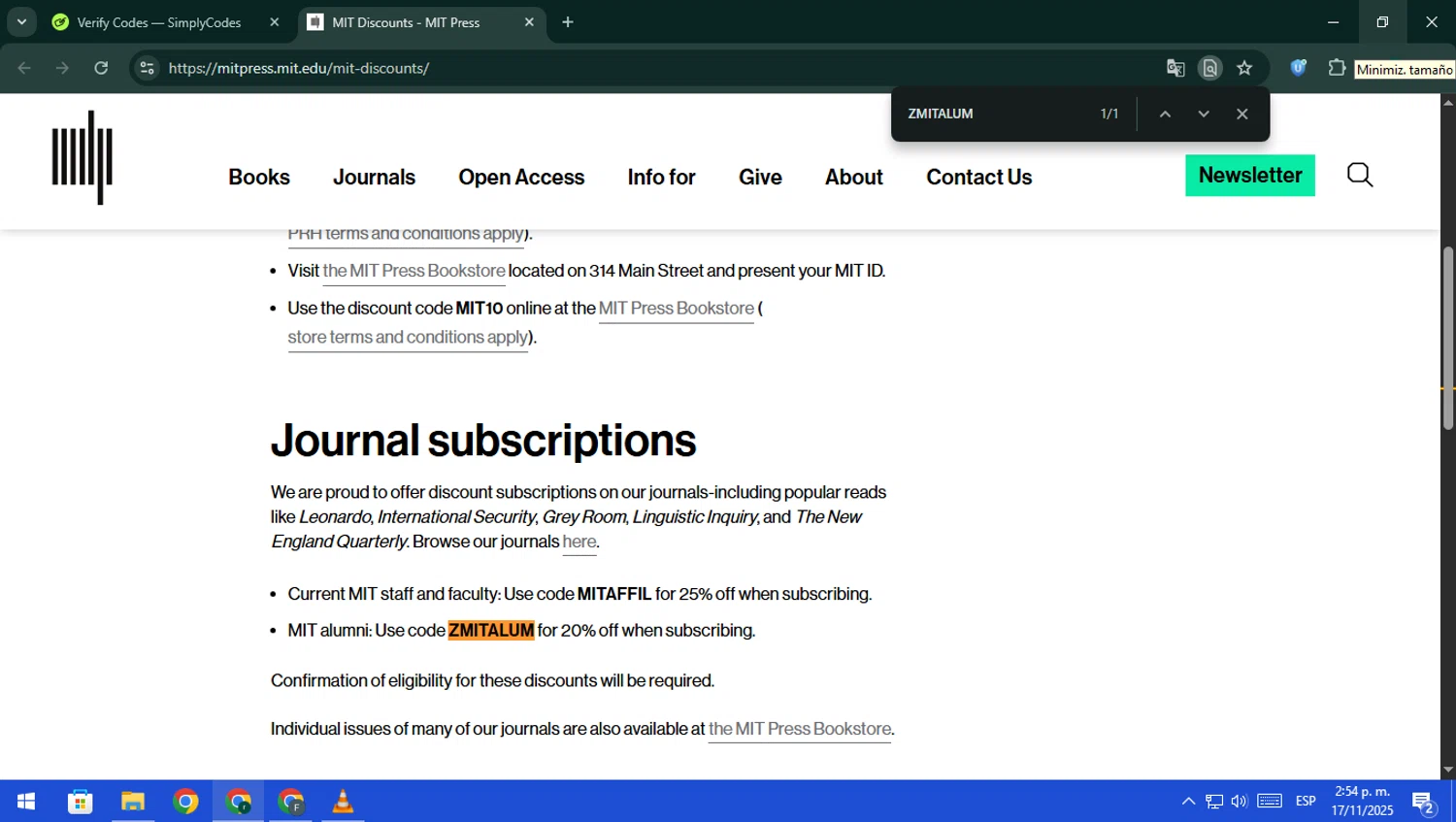Screen dimensions: 1456x822
Task: Open 'the MIT Press Bookstore' link after Visit
Action: point(414,271)
